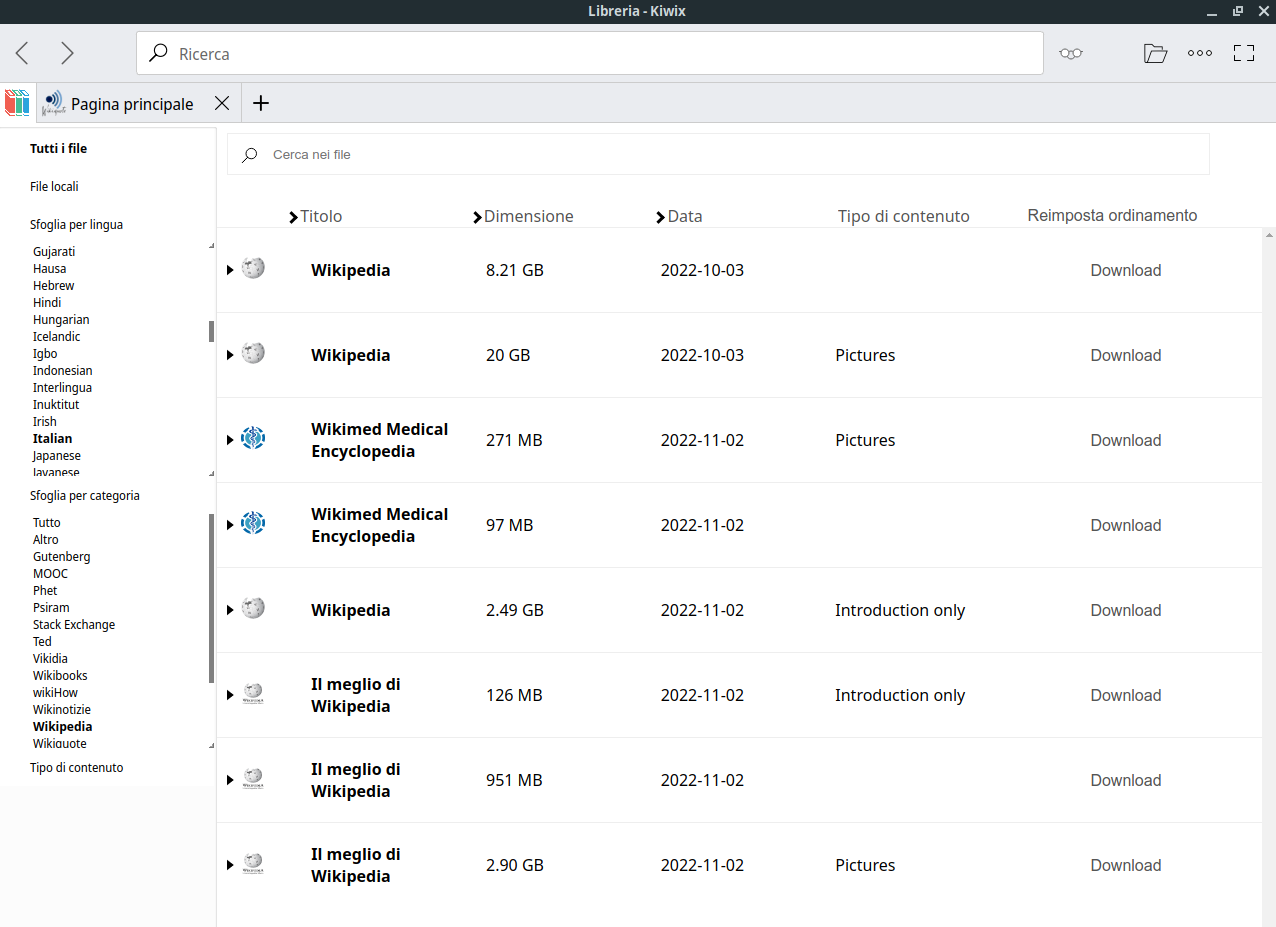Download the 951 MB Il meglio di Wikipedia
1276x927 pixels.
(1125, 780)
